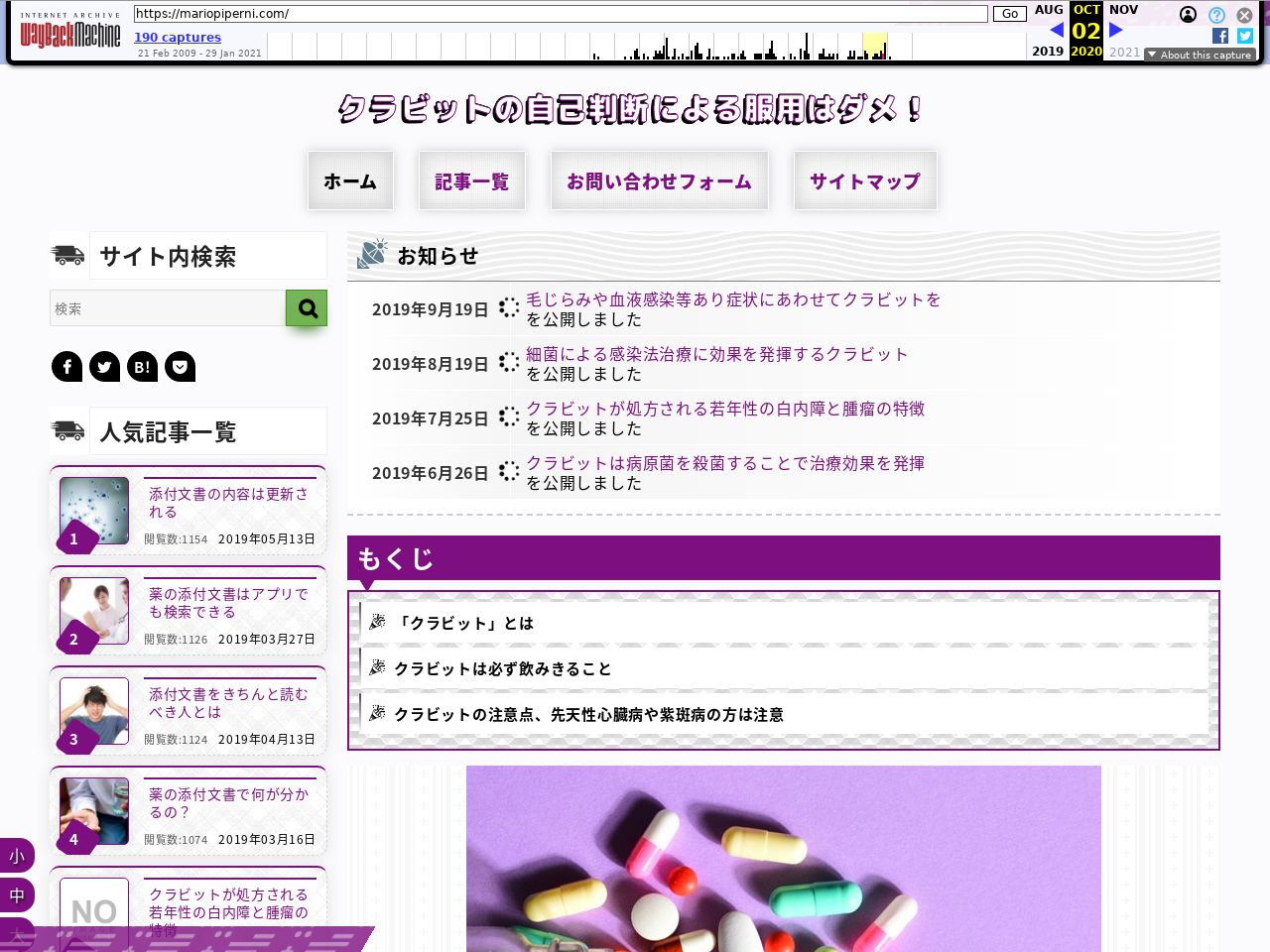This screenshot has height=952, width=1270.
Task: Go to the next capture arrow
Action: 1116,30
